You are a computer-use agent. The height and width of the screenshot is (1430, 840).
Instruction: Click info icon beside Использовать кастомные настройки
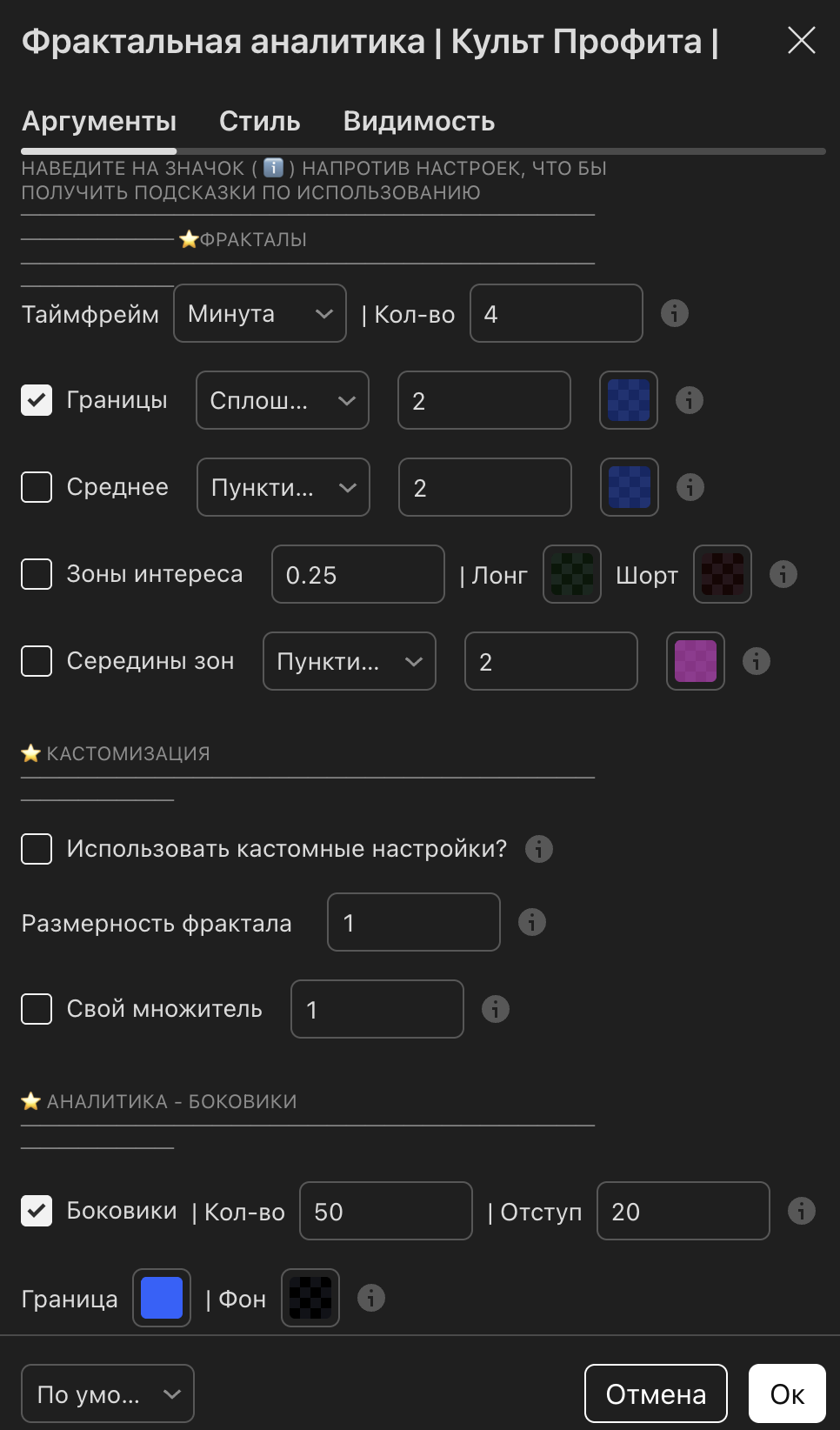tap(538, 849)
